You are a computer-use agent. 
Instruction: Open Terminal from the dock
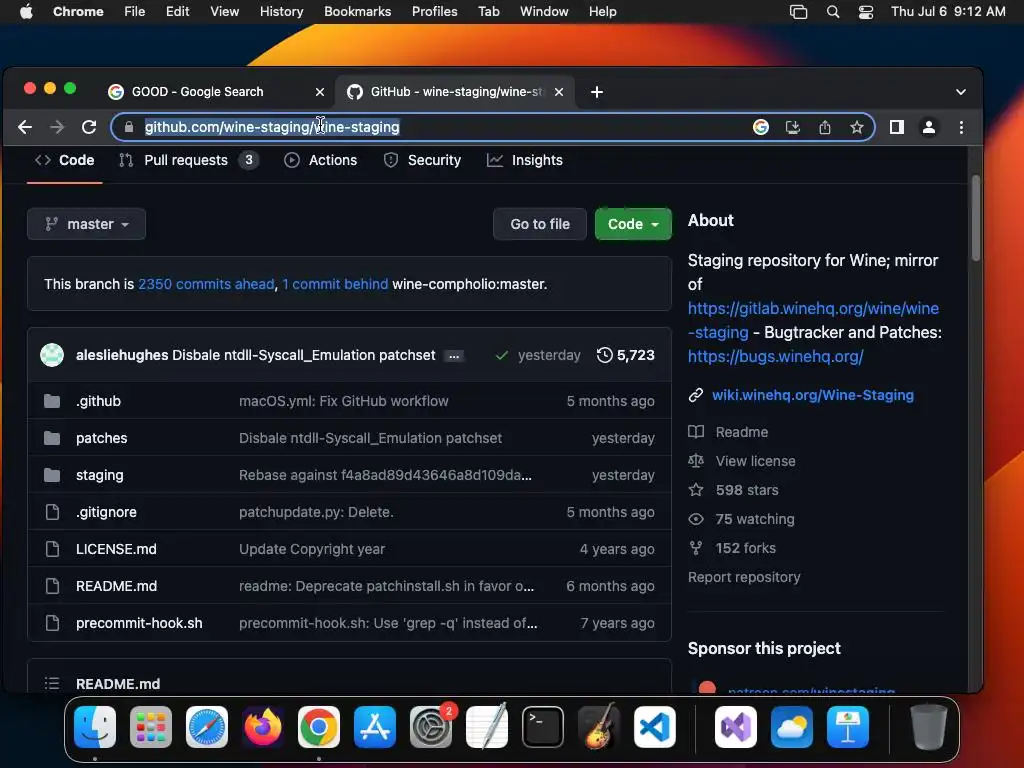pyautogui.click(x=543, y=727)
